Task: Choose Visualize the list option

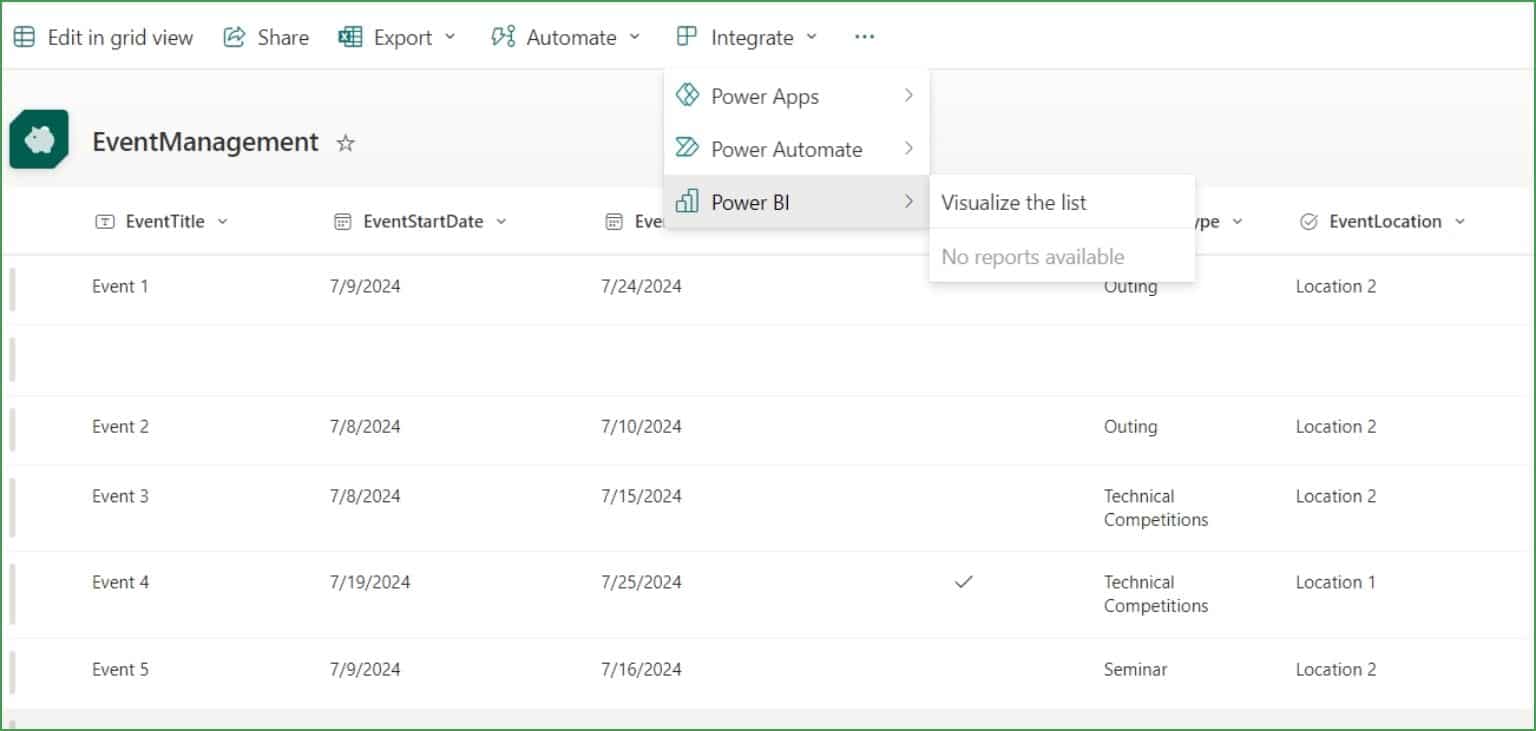Action: pyautogui.click(x=1062, y=202)
